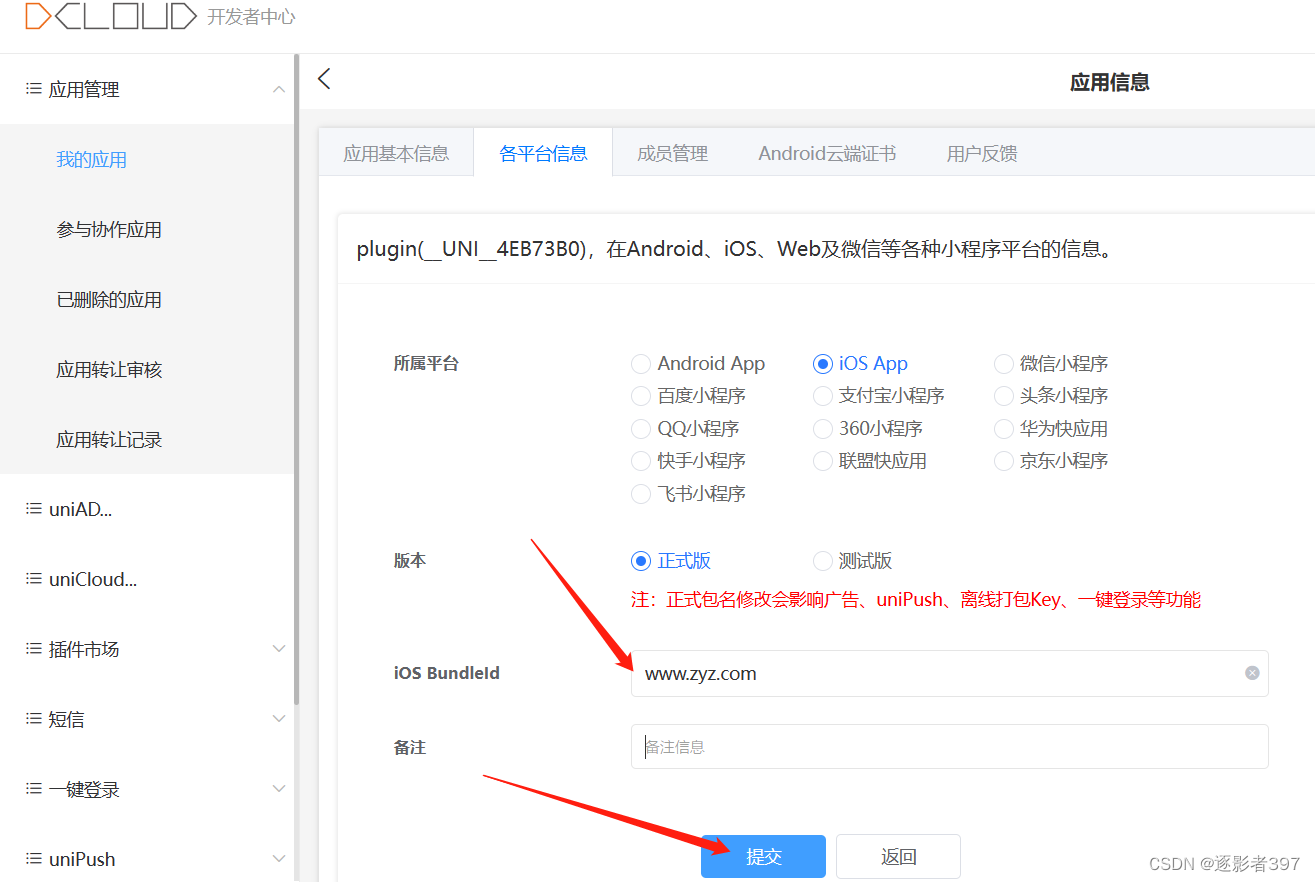
Task: Click the uniAD list icon
Action: [33, 509]
